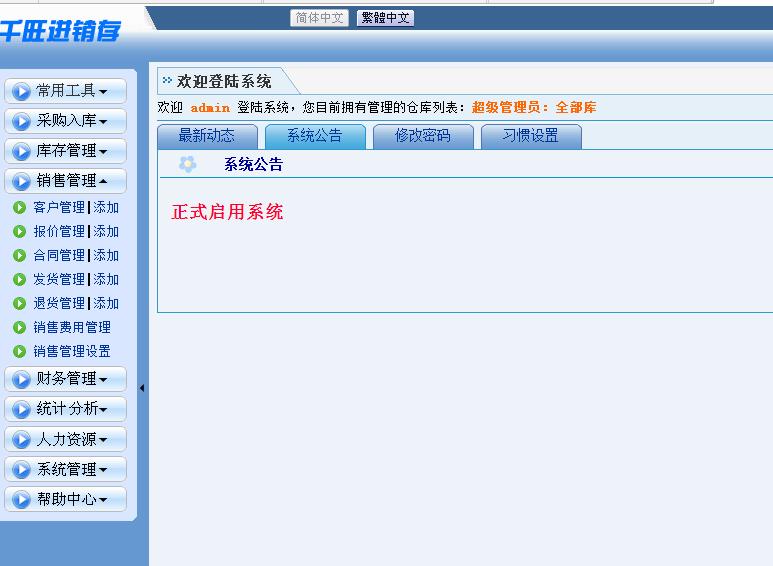This screenshot has width=773, height=566.
Task: Click the blue play icon on 常用工具
Action: 22,92
